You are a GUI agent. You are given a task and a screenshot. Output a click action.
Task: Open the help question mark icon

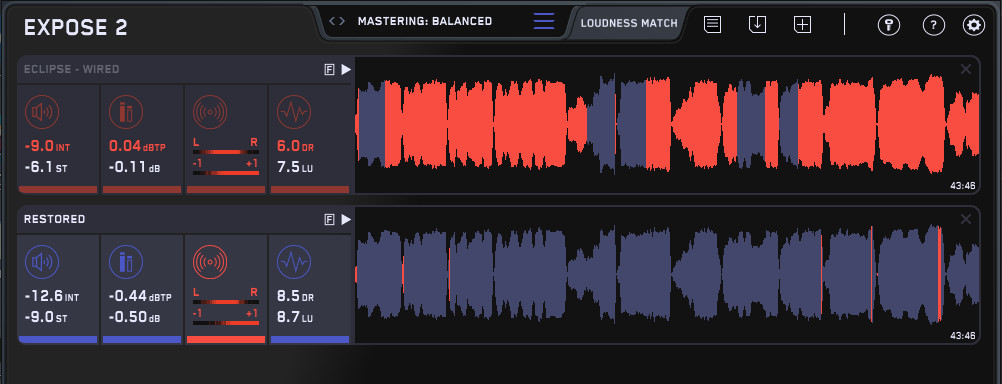934,25
